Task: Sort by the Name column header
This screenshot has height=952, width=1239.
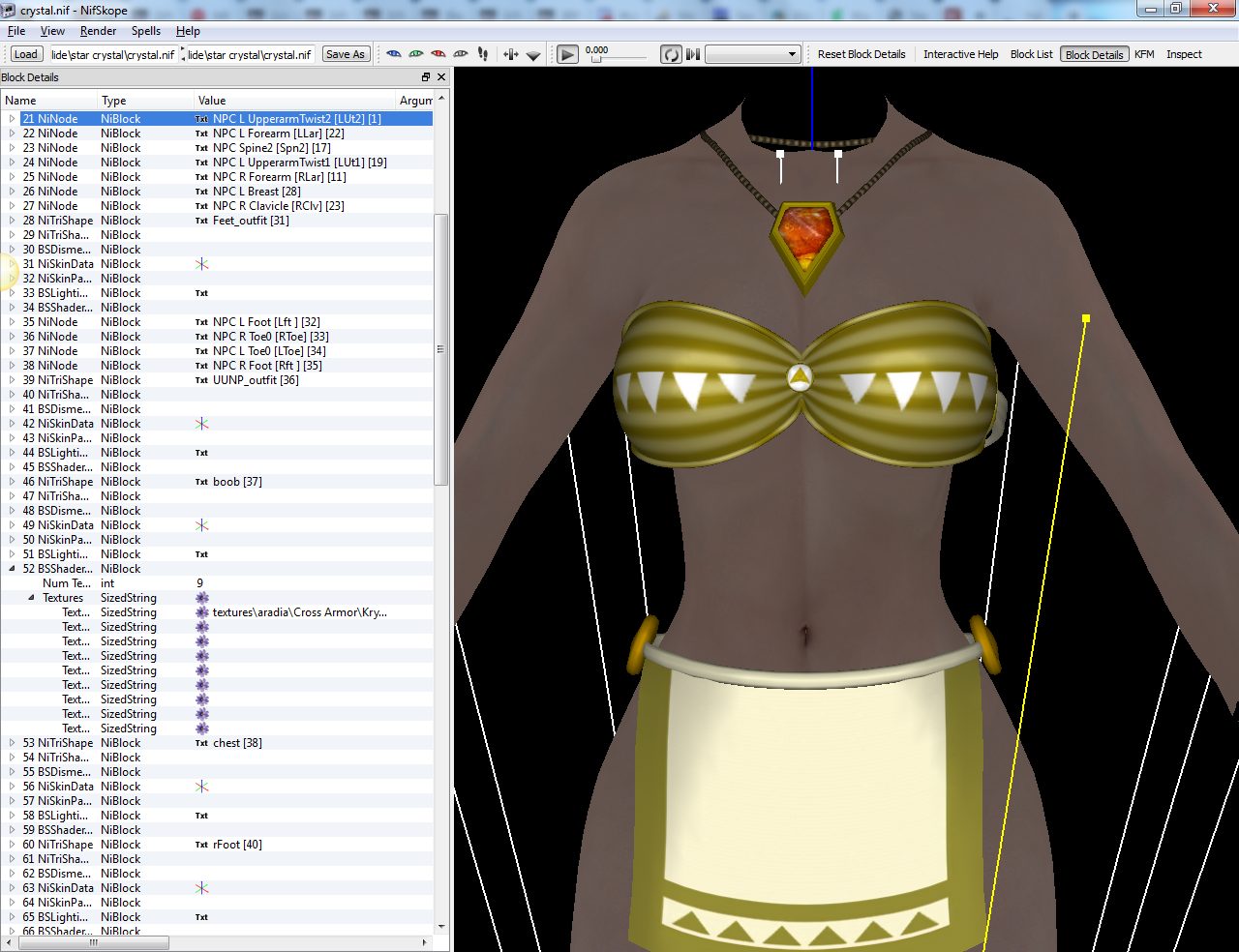Action: point(48,101)
